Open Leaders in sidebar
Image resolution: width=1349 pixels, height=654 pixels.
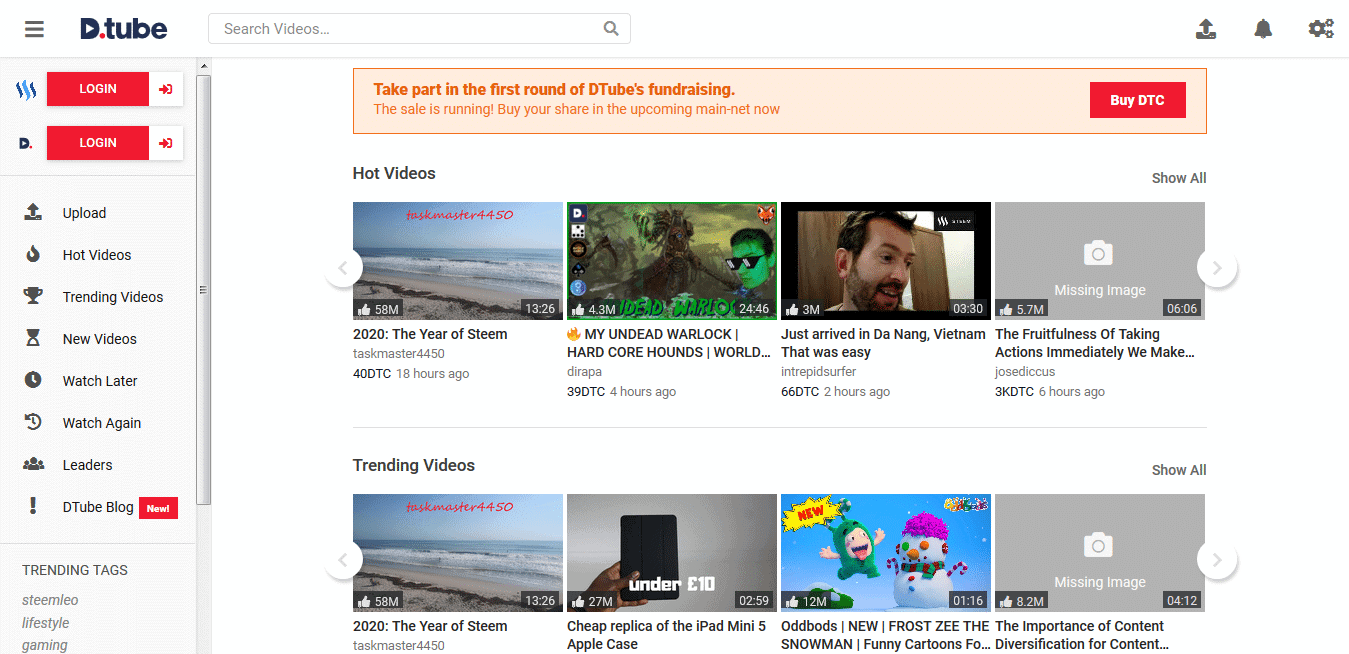tap(88, 465)
